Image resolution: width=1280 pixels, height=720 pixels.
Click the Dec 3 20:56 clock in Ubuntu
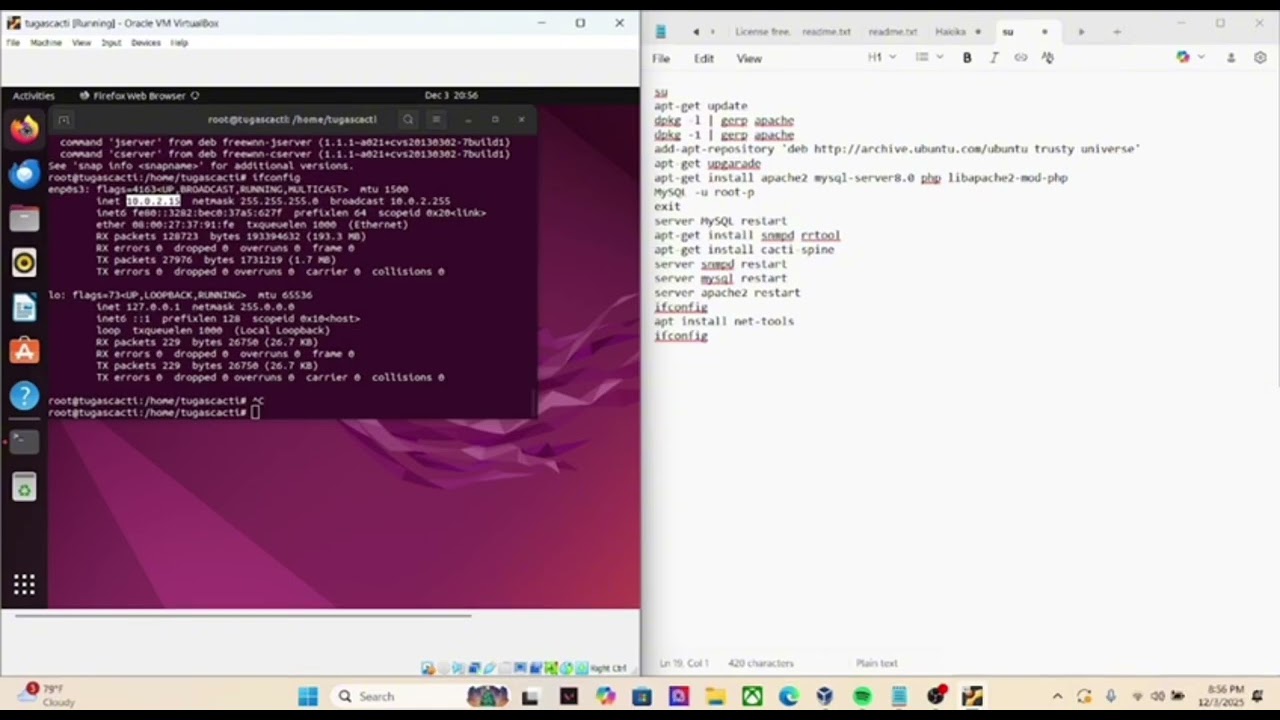451,96
